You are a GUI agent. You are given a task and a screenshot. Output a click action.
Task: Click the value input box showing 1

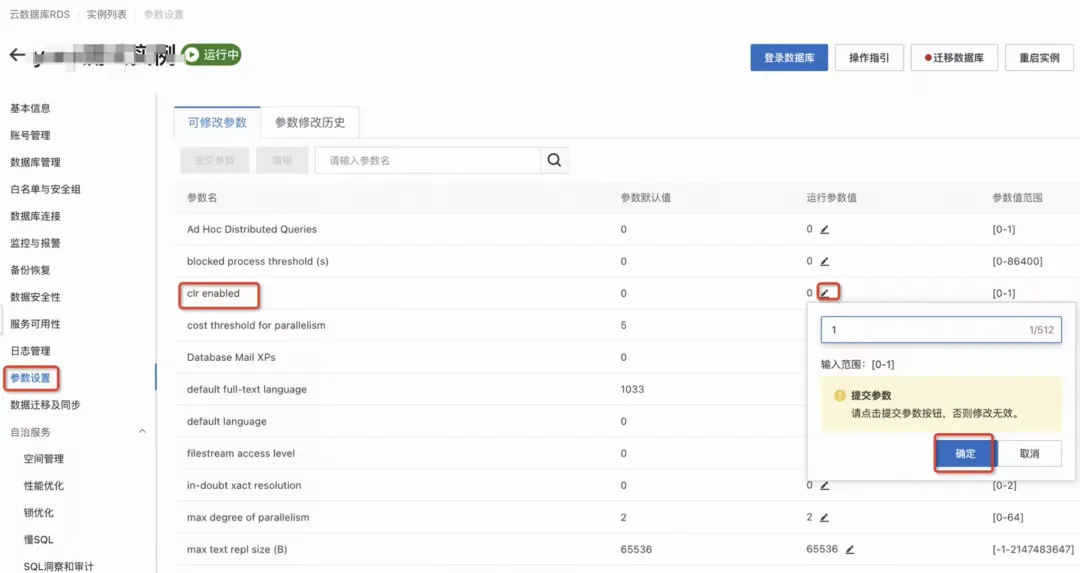point(920,330)
